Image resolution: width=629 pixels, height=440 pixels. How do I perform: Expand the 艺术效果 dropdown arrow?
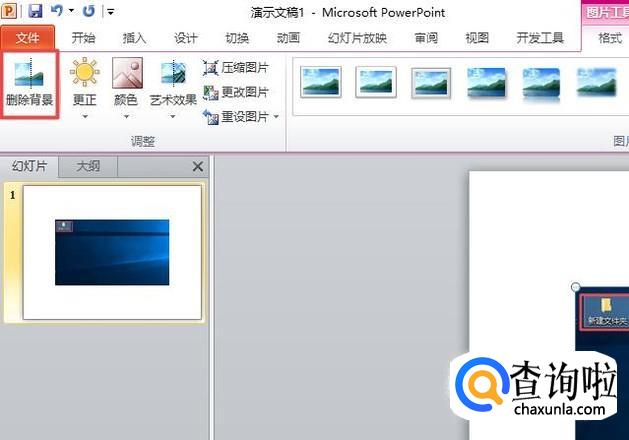coord(173,117)
